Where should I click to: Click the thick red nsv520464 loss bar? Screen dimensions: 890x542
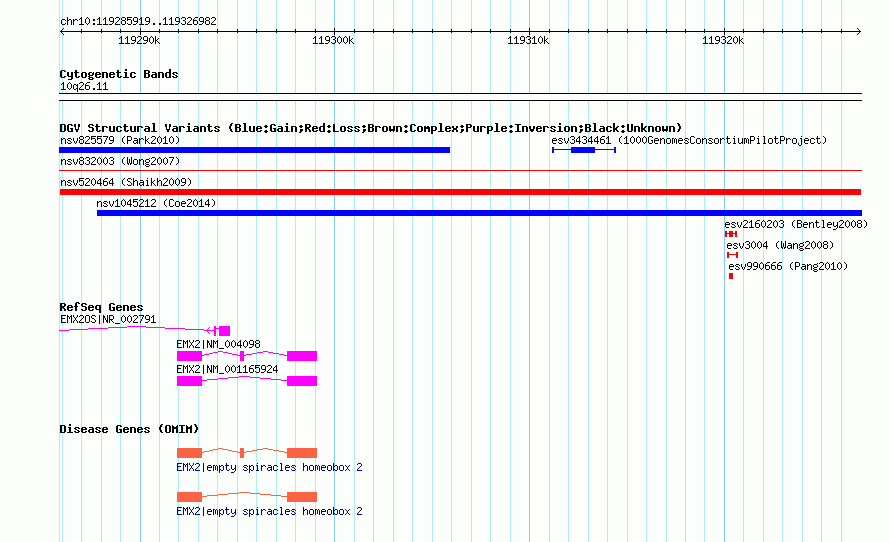(x=460, y=192)
